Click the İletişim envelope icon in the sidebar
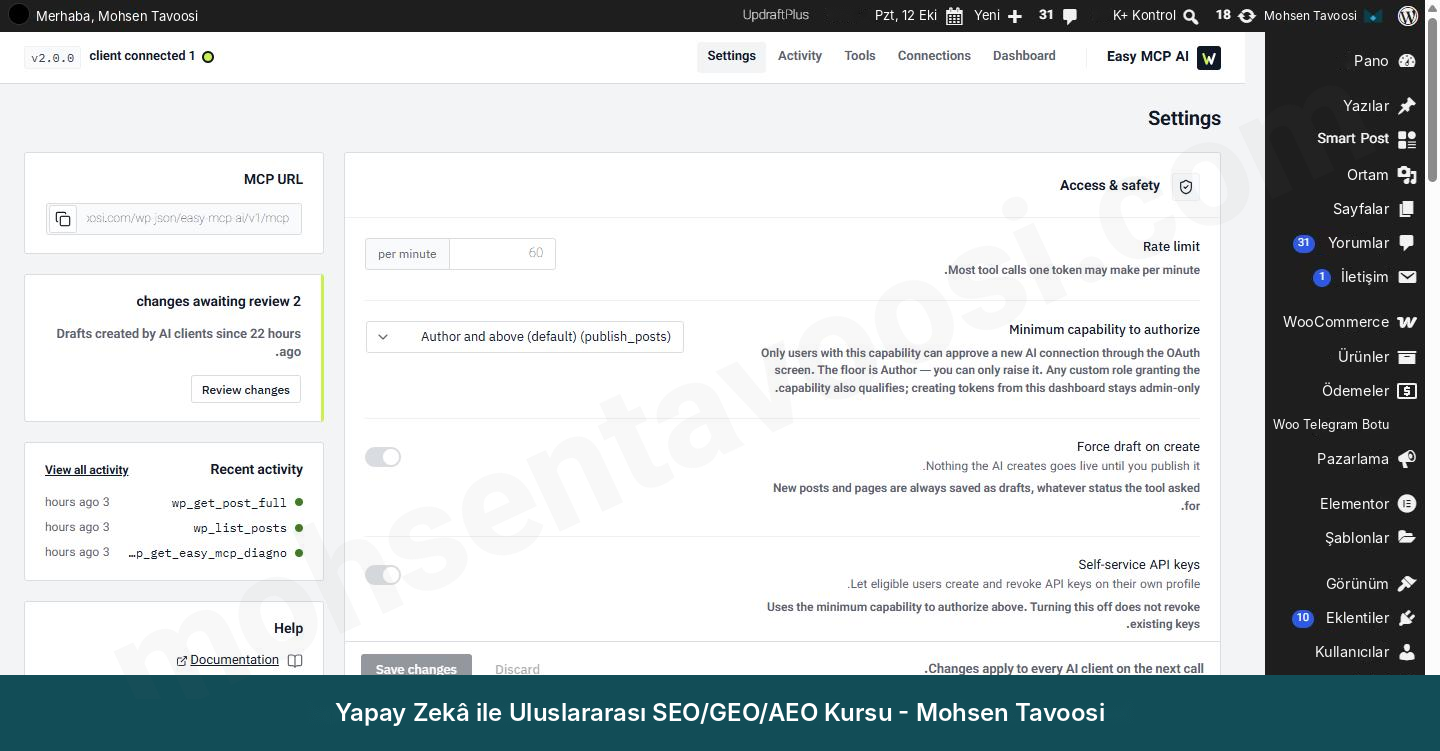The width and height of the screenshot is (1440, 751). click(x=1407, y=277)
